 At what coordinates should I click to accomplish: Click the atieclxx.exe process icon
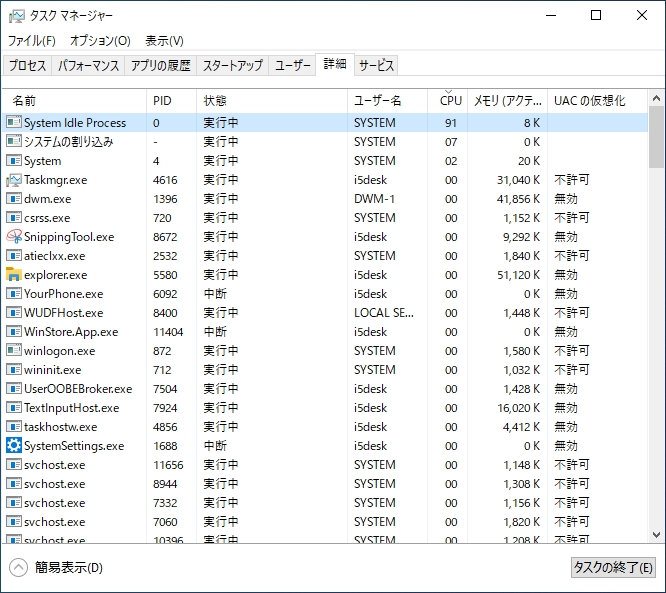[x=14, y=256]
